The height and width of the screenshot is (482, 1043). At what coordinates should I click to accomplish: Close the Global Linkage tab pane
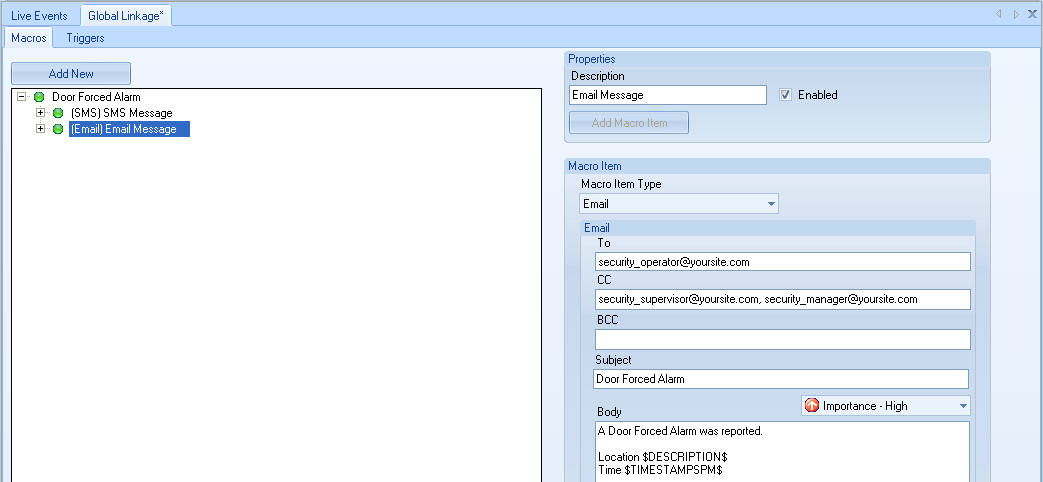(1032, 14)
